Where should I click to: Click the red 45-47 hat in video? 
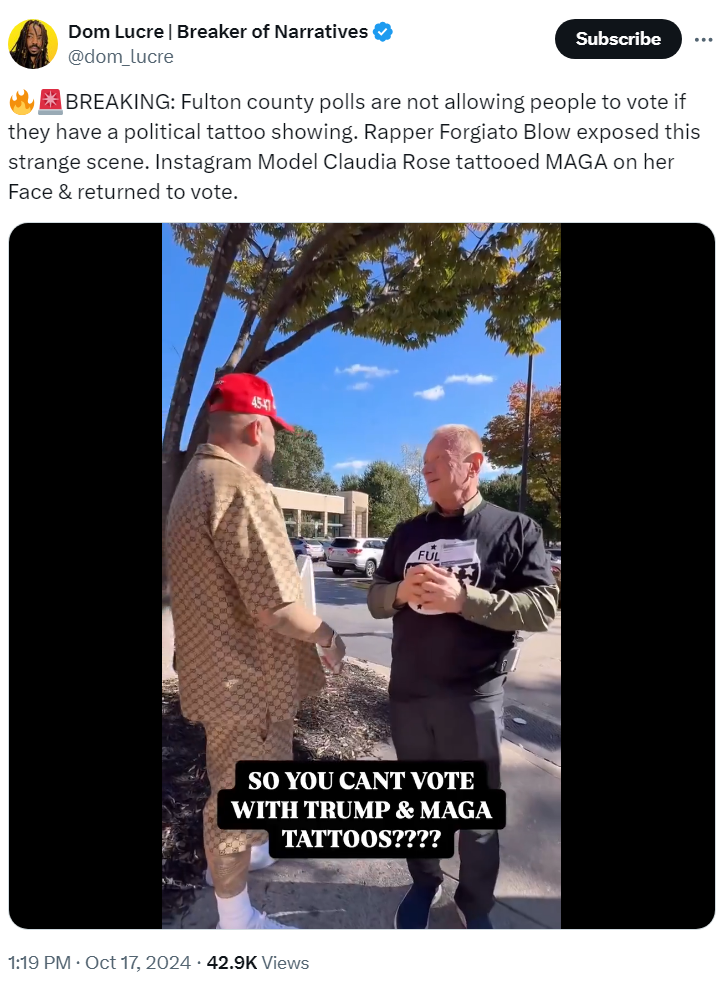point(248,399)
